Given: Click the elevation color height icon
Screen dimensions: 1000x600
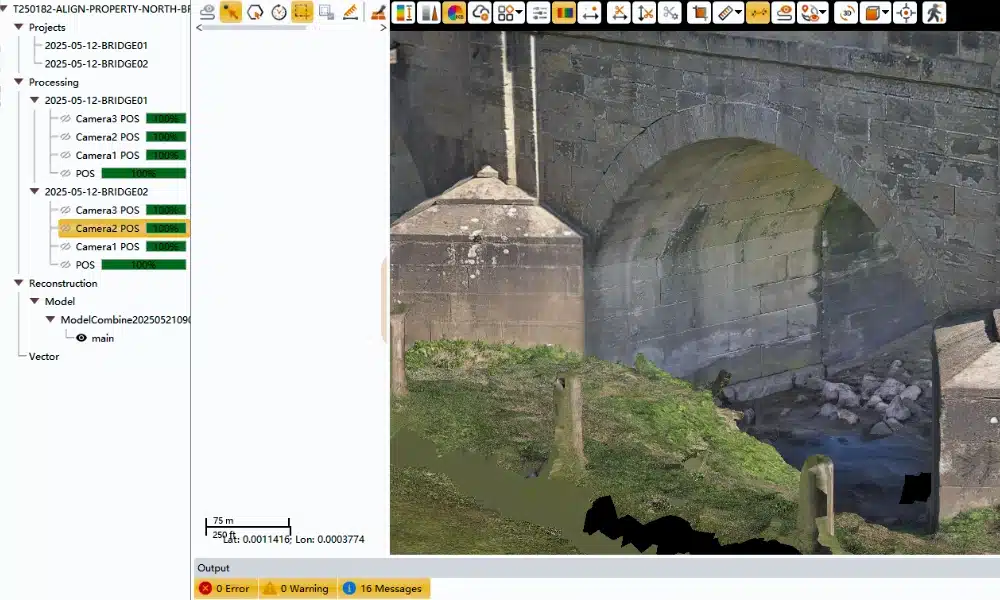Looking at the screenshot, I should (404, 13).
